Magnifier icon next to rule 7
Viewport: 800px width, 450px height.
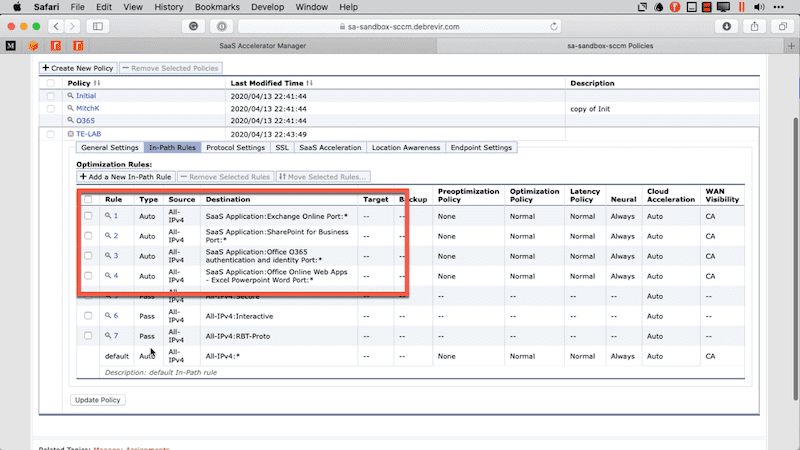pyautogui.click(x=108, y=336)
